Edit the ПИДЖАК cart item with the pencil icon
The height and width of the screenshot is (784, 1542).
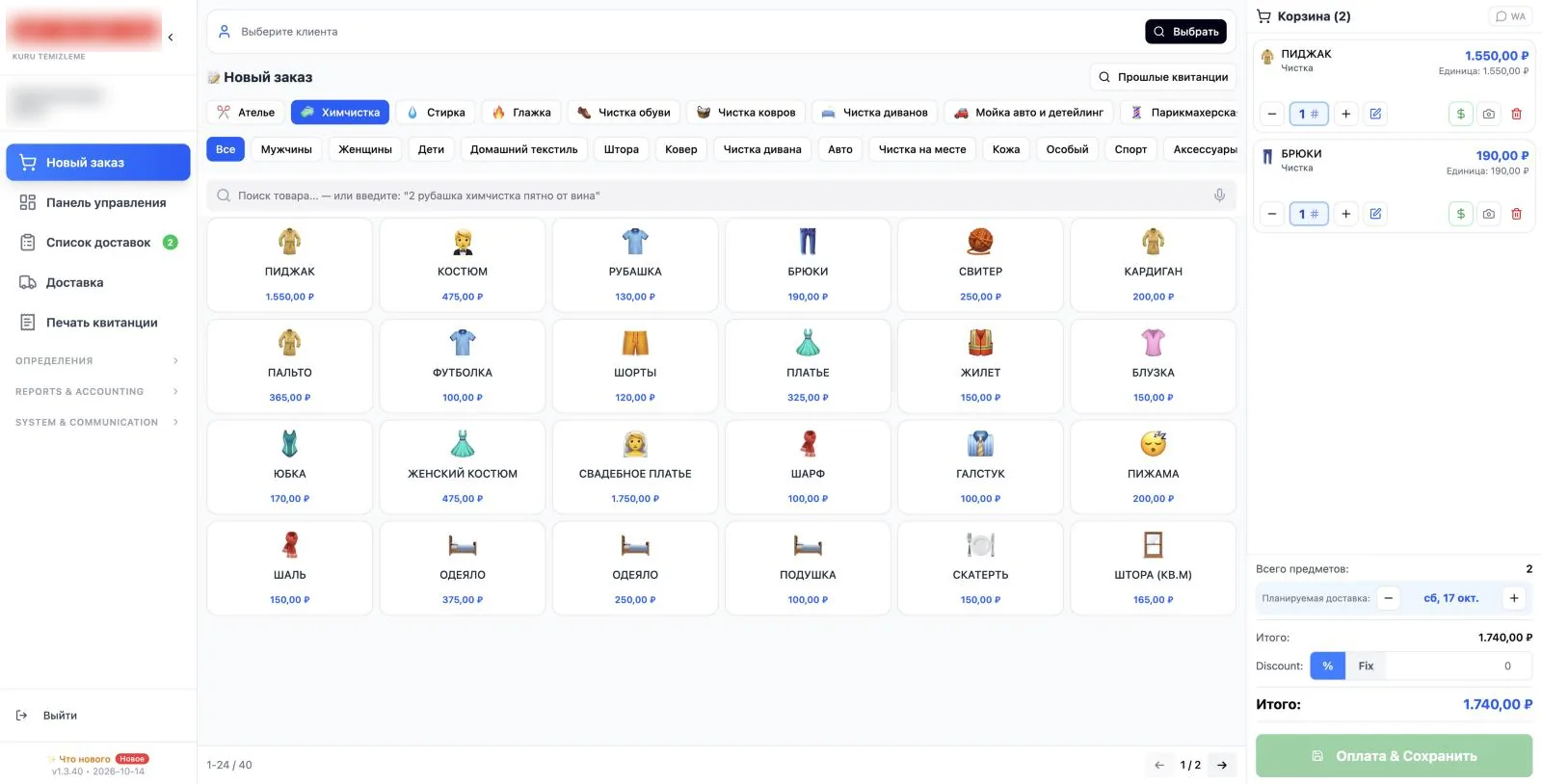coord(1375,114)
